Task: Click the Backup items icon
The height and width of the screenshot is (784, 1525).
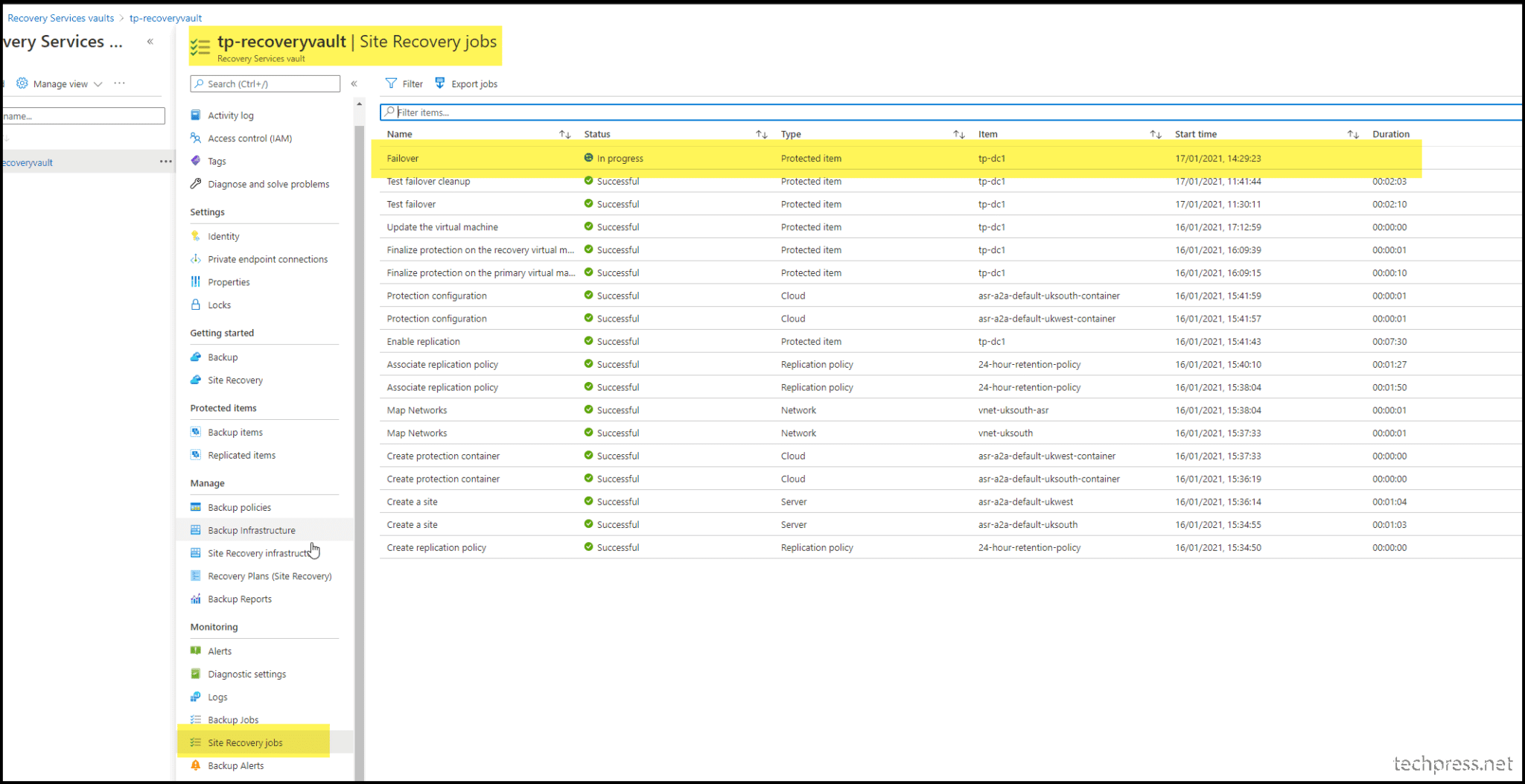Action: 196,432
